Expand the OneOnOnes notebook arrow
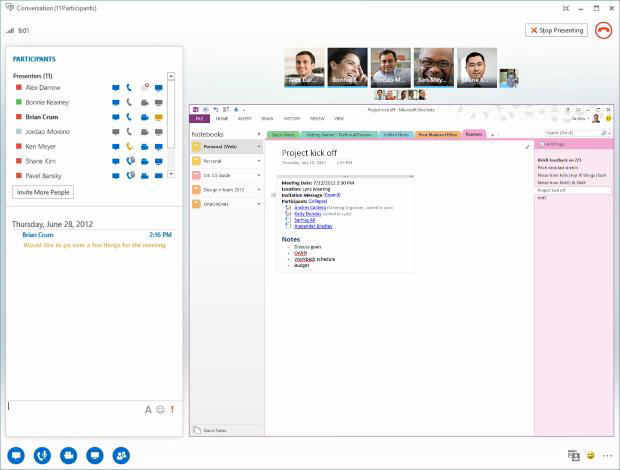The height and width of the screenshot is (470, 620). coord(259,204)
